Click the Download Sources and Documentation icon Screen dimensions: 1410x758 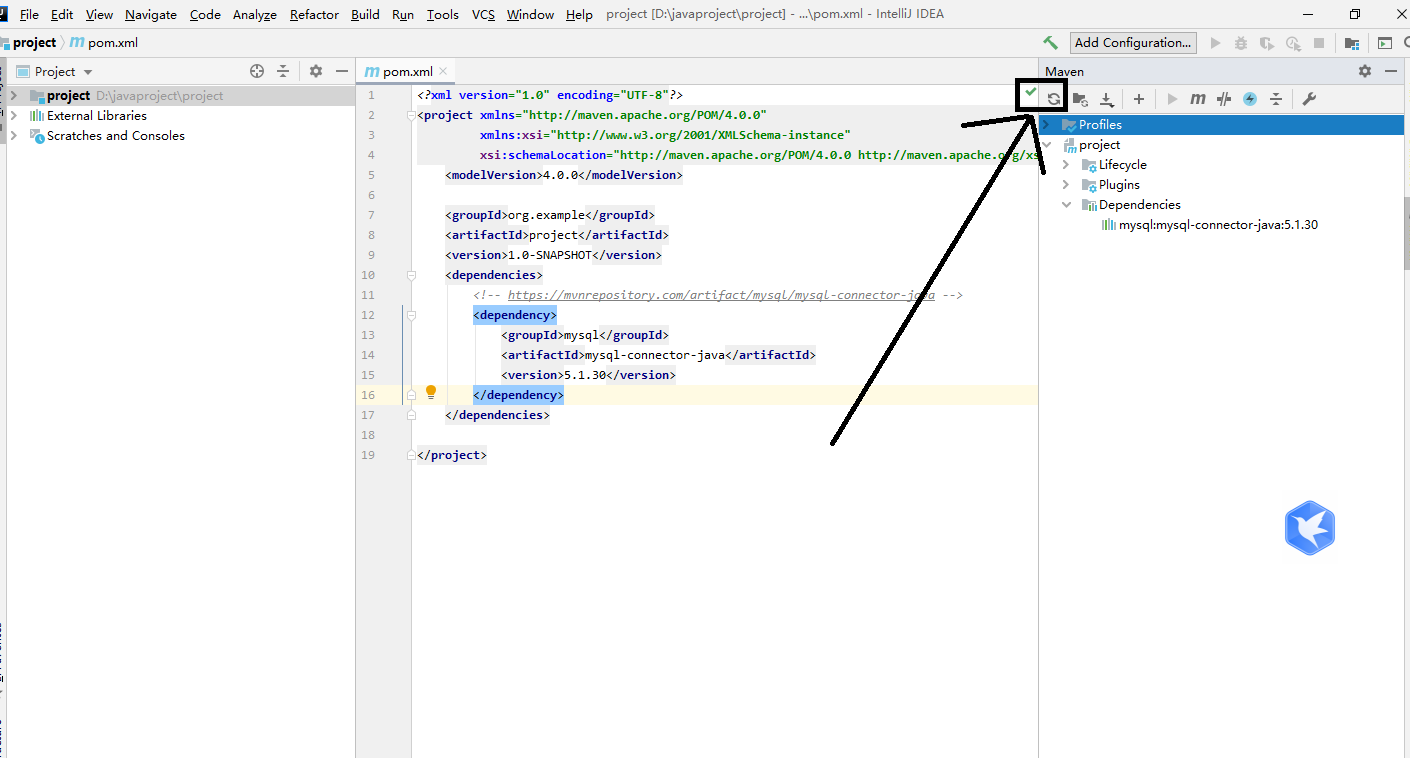1107,99
